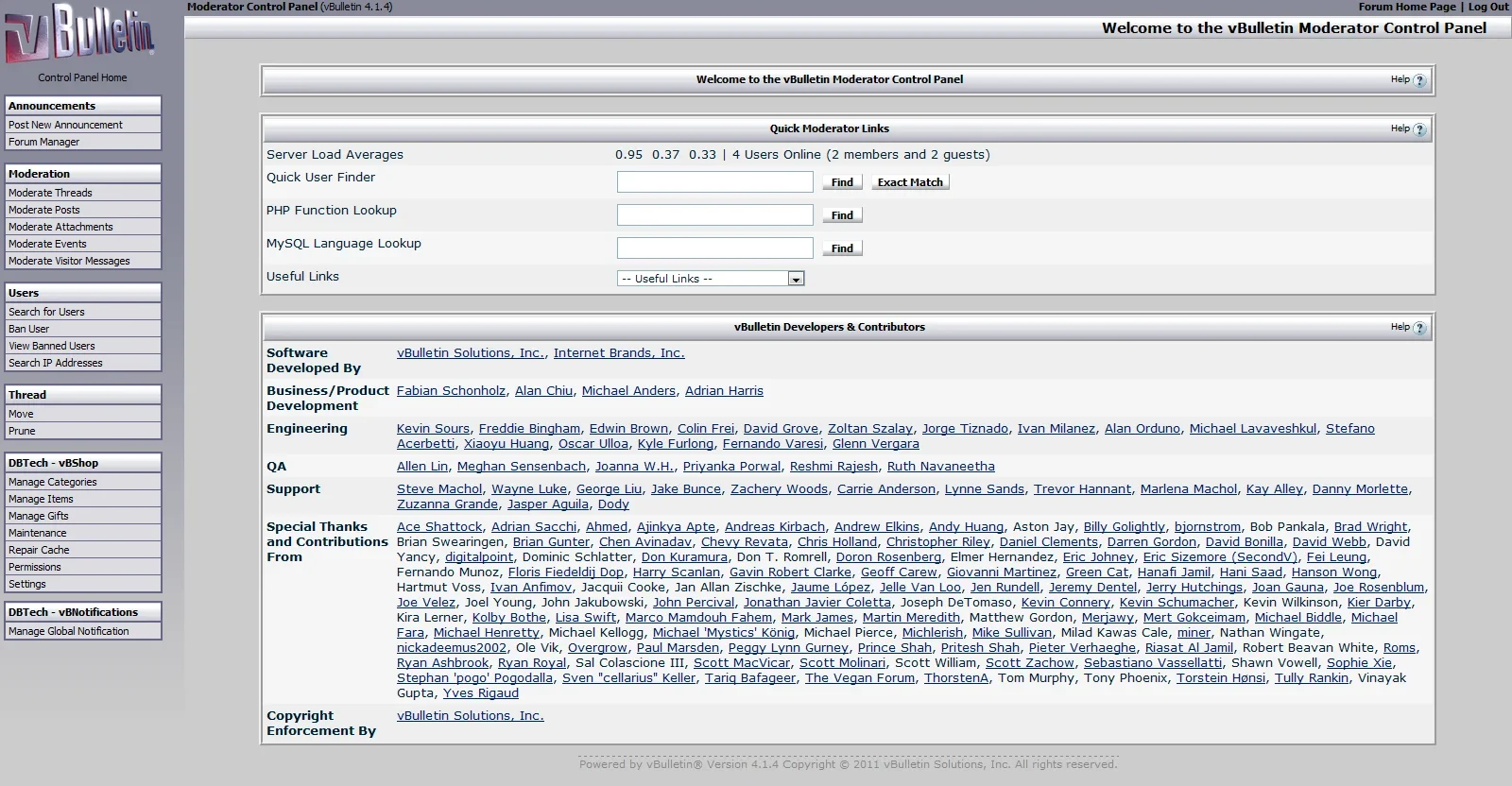Click the Server Load Averages values text

[x=802, y=154]
